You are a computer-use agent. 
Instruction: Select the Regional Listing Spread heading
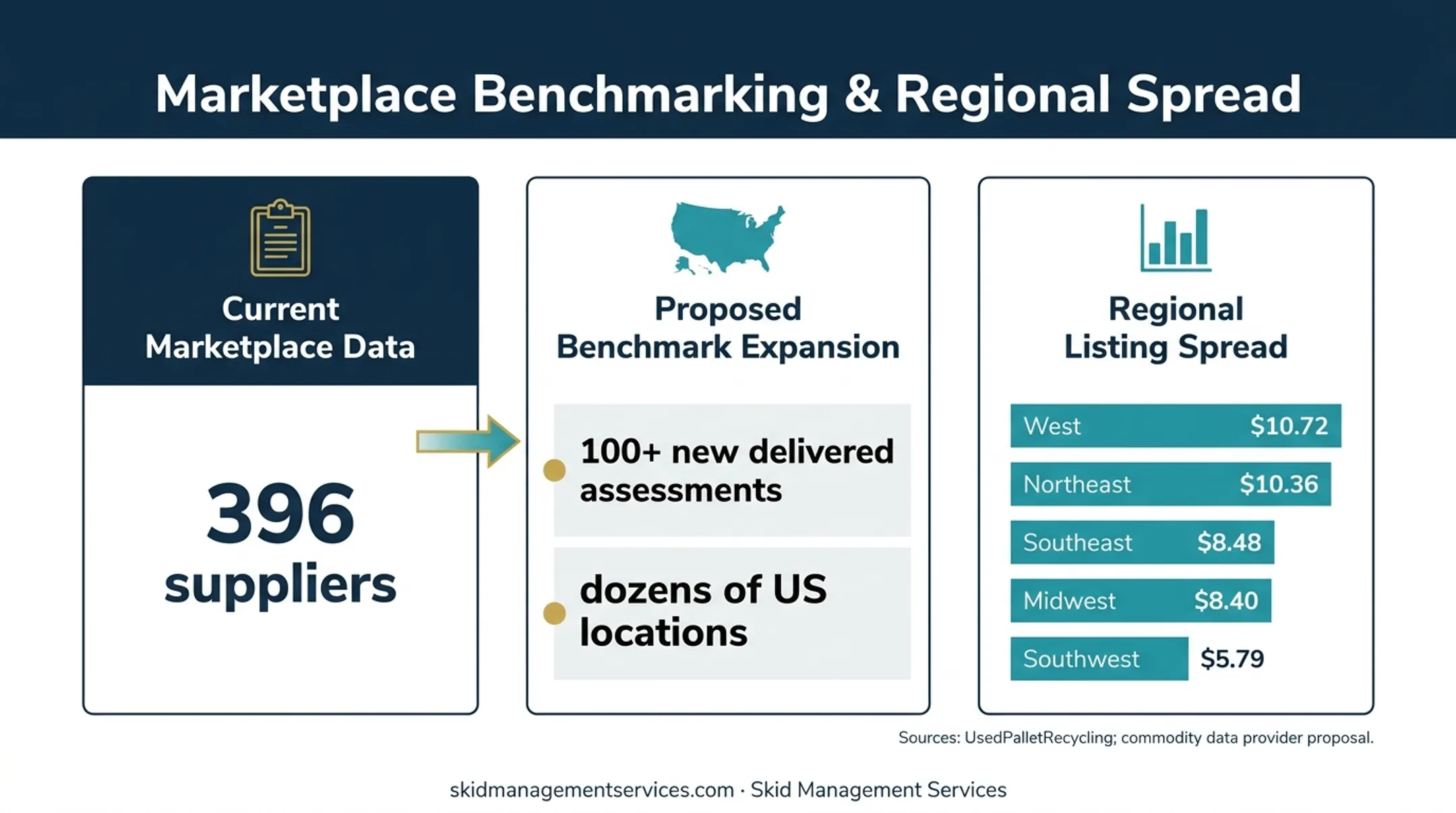coord(1176,328)
